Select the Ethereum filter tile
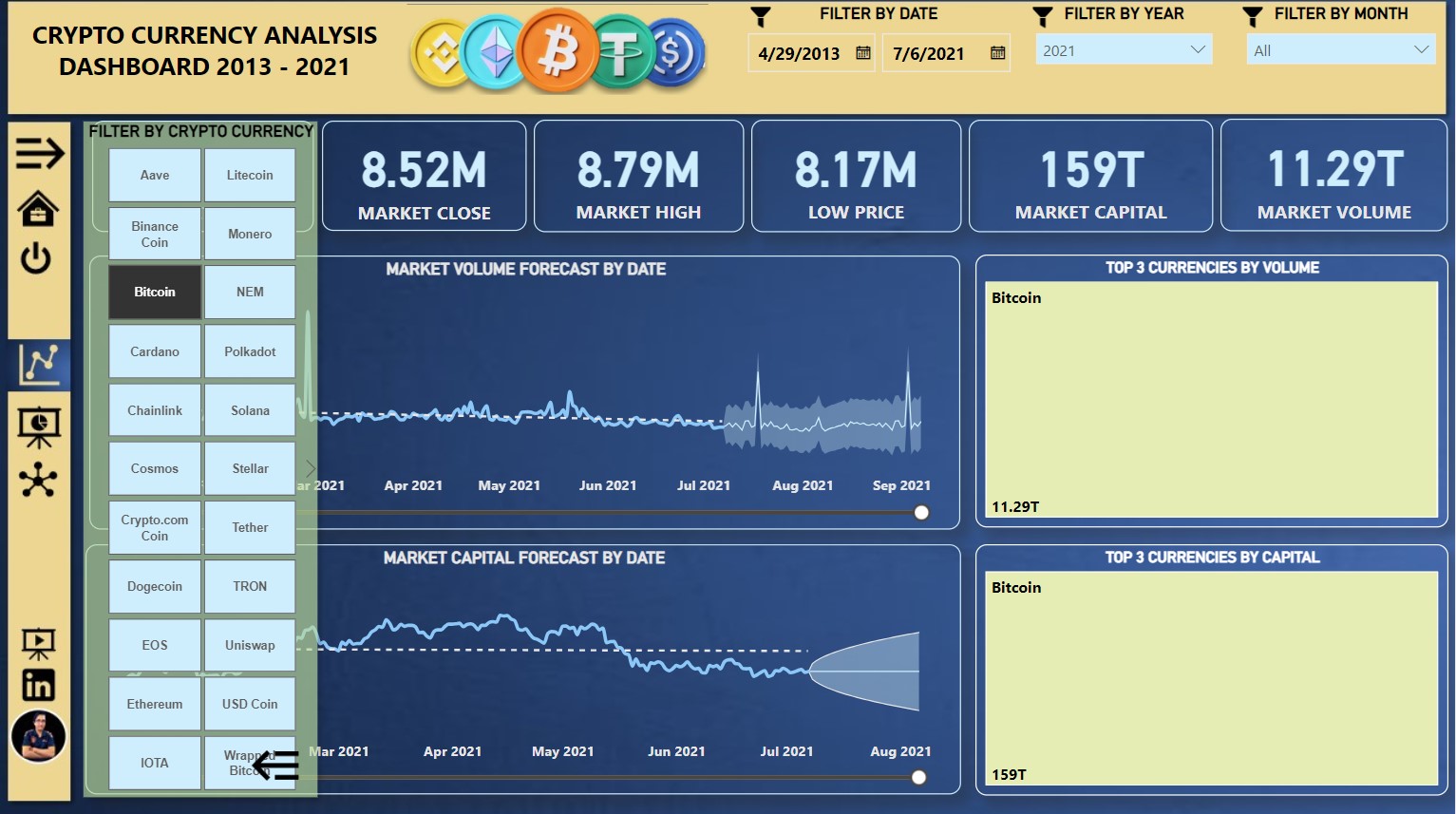 pyautogui.click(x=155, y=704)
